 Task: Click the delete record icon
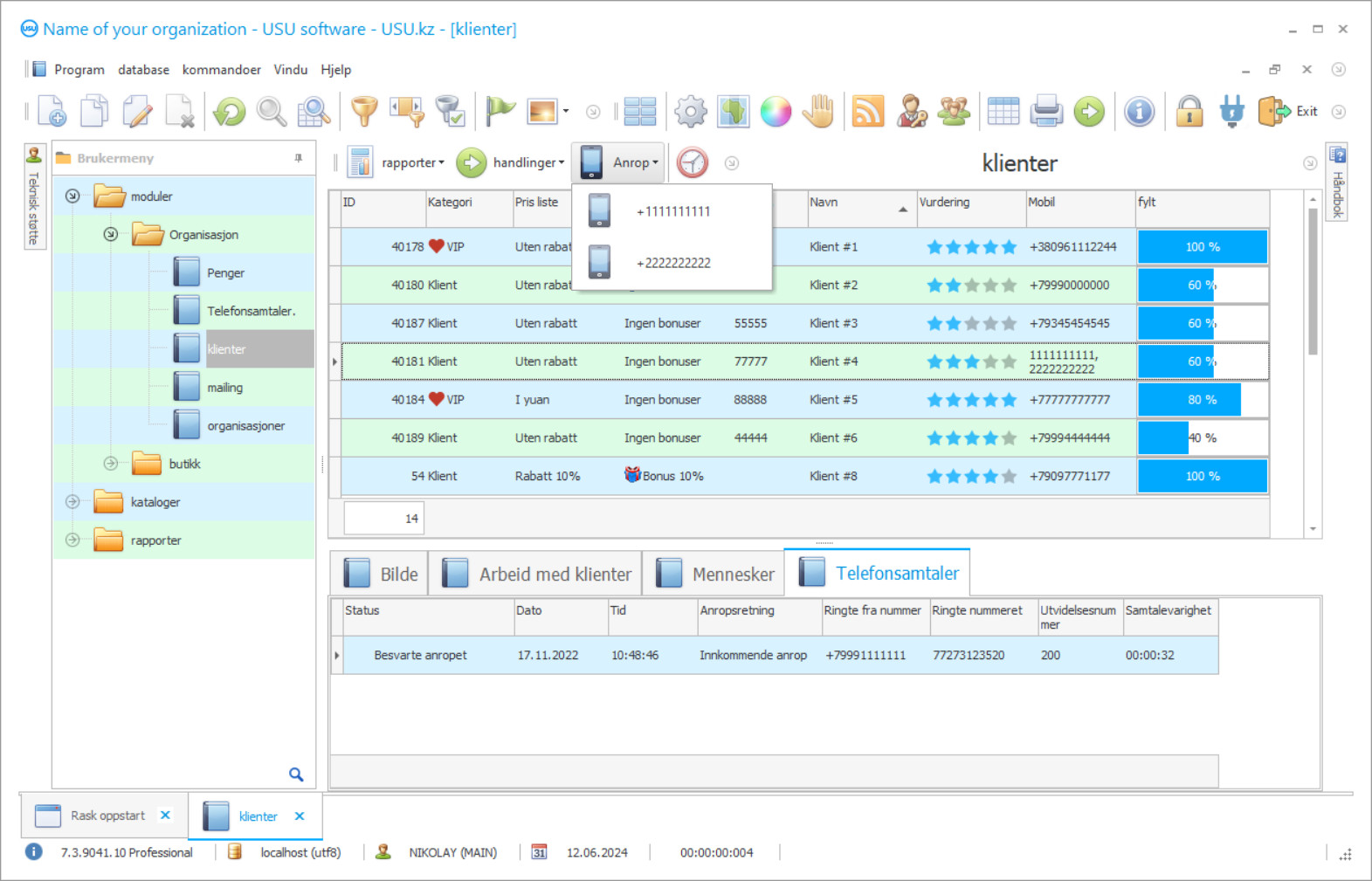point(180,112)
